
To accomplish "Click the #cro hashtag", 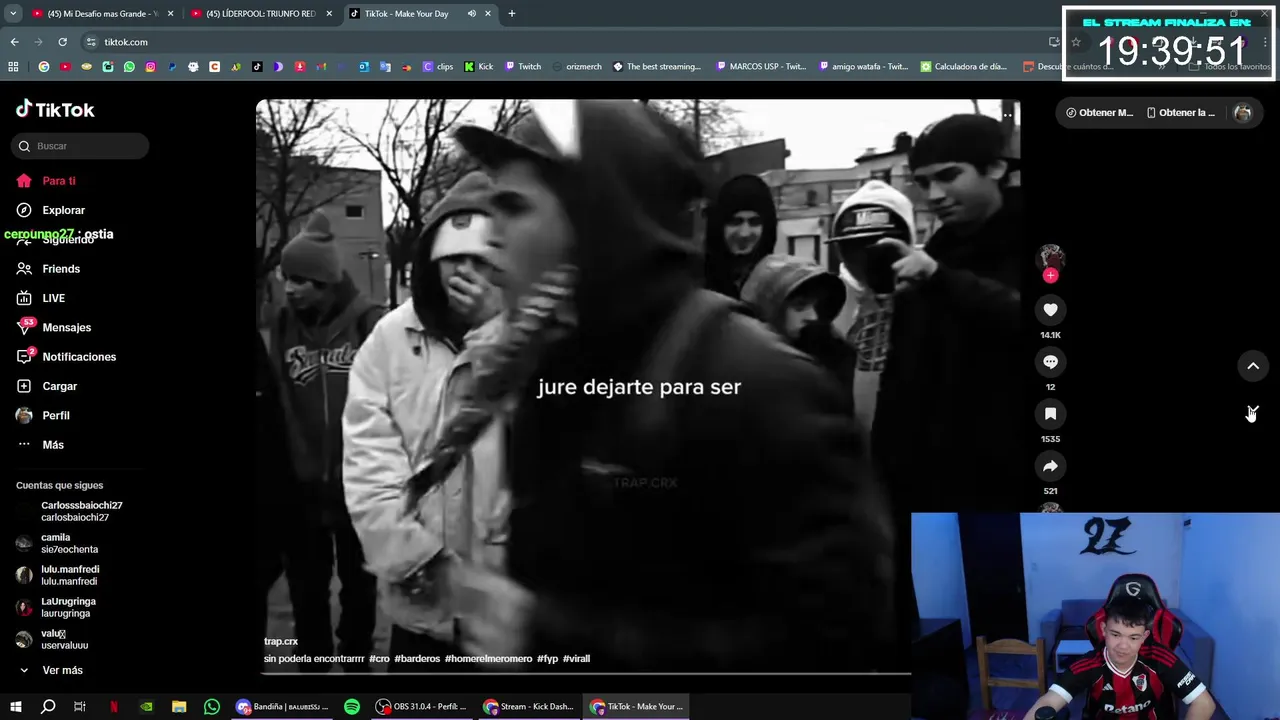I will click(x=379, y=658).
